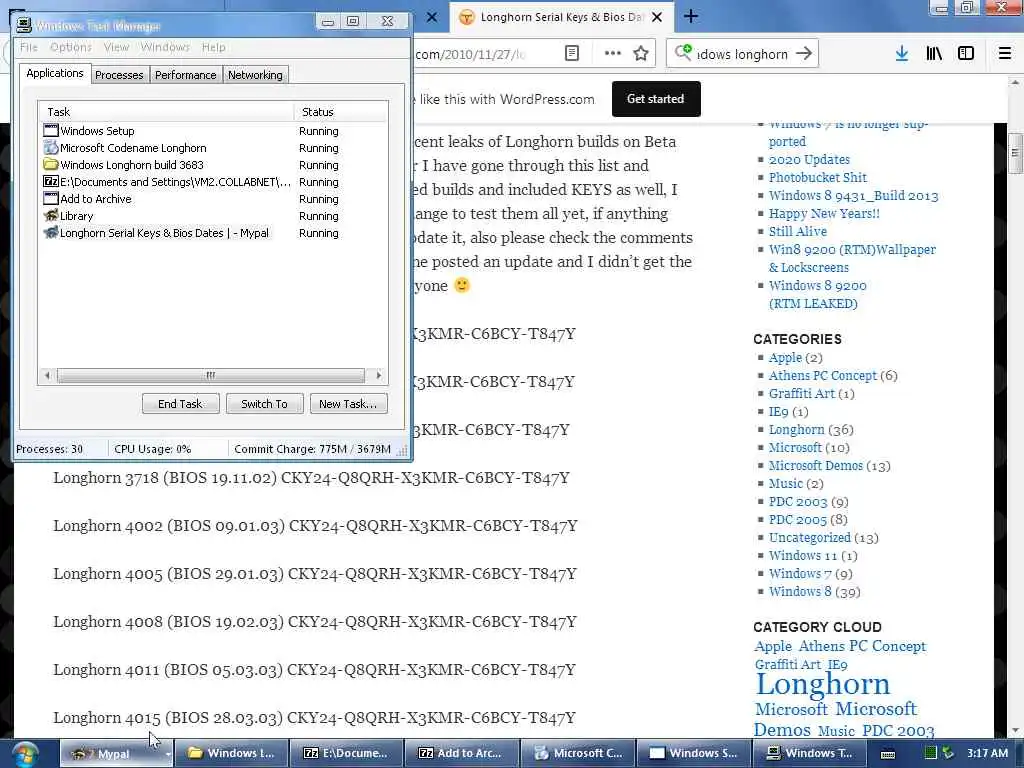Toggle the sidebar icon in browser toolbar
Image resolution: width=1024 pixels, height=768 pixels.
(966, 54)
